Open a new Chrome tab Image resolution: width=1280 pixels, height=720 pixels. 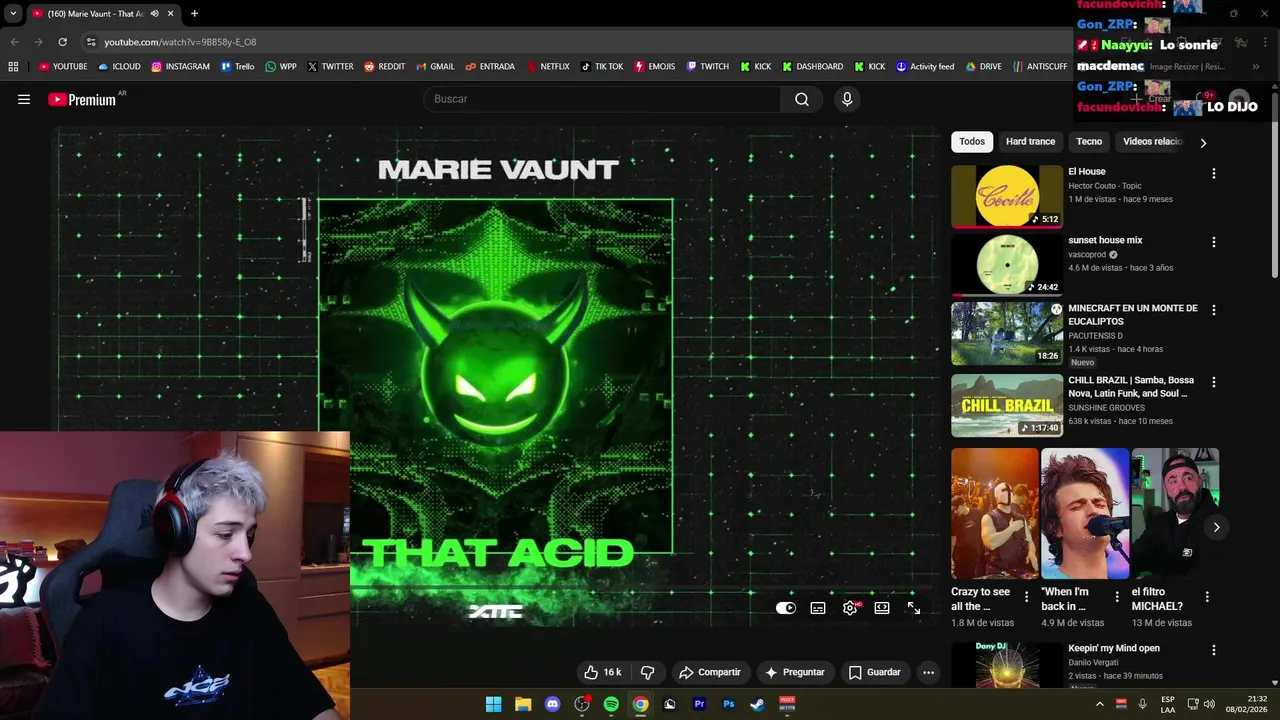pos(194,14)
